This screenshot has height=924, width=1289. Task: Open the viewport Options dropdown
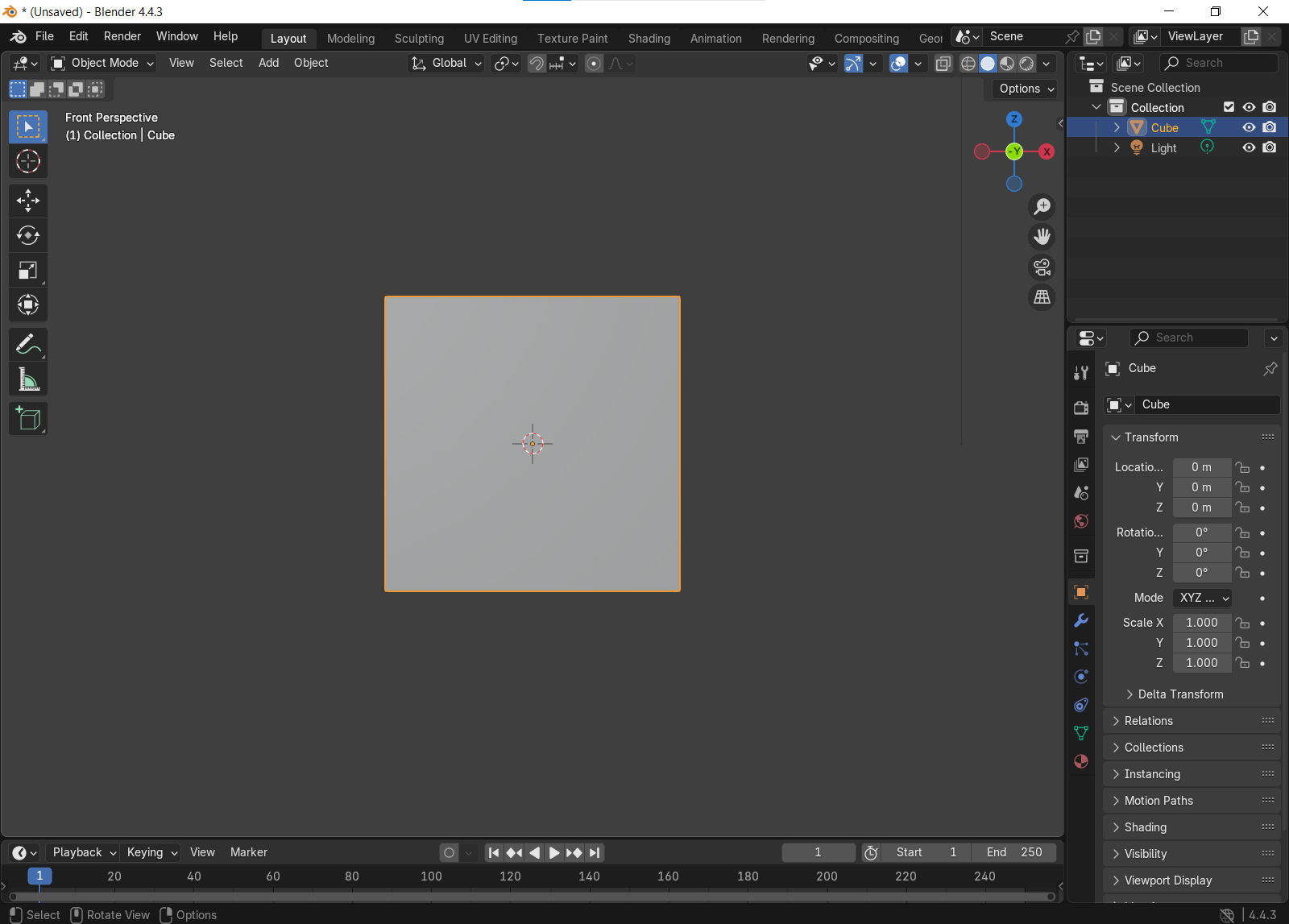point(1026,89)
